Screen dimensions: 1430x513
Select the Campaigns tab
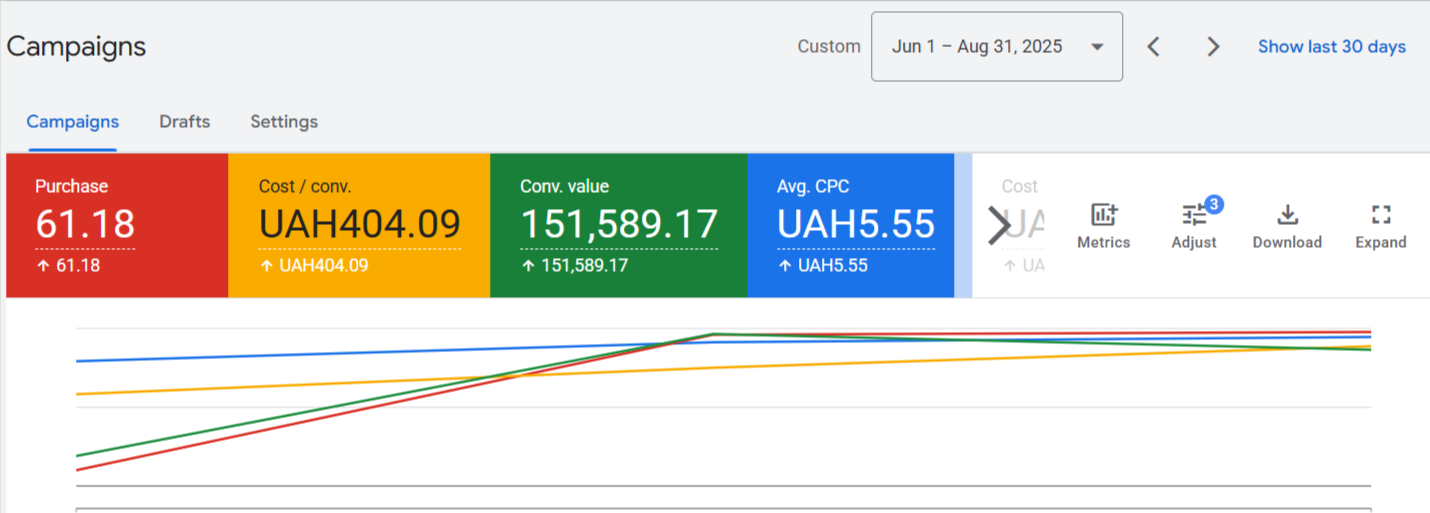click(x=72, y=122)
